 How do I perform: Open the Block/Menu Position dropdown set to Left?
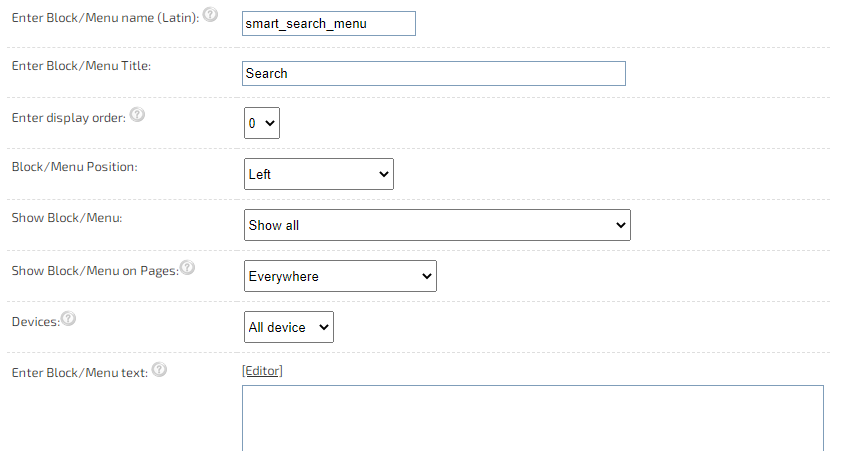tap(319, 174)
